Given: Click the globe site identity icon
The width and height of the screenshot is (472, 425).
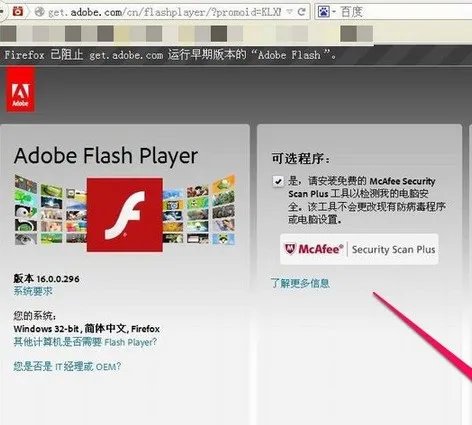Looking at the screenshot, I should coord(39,12).
